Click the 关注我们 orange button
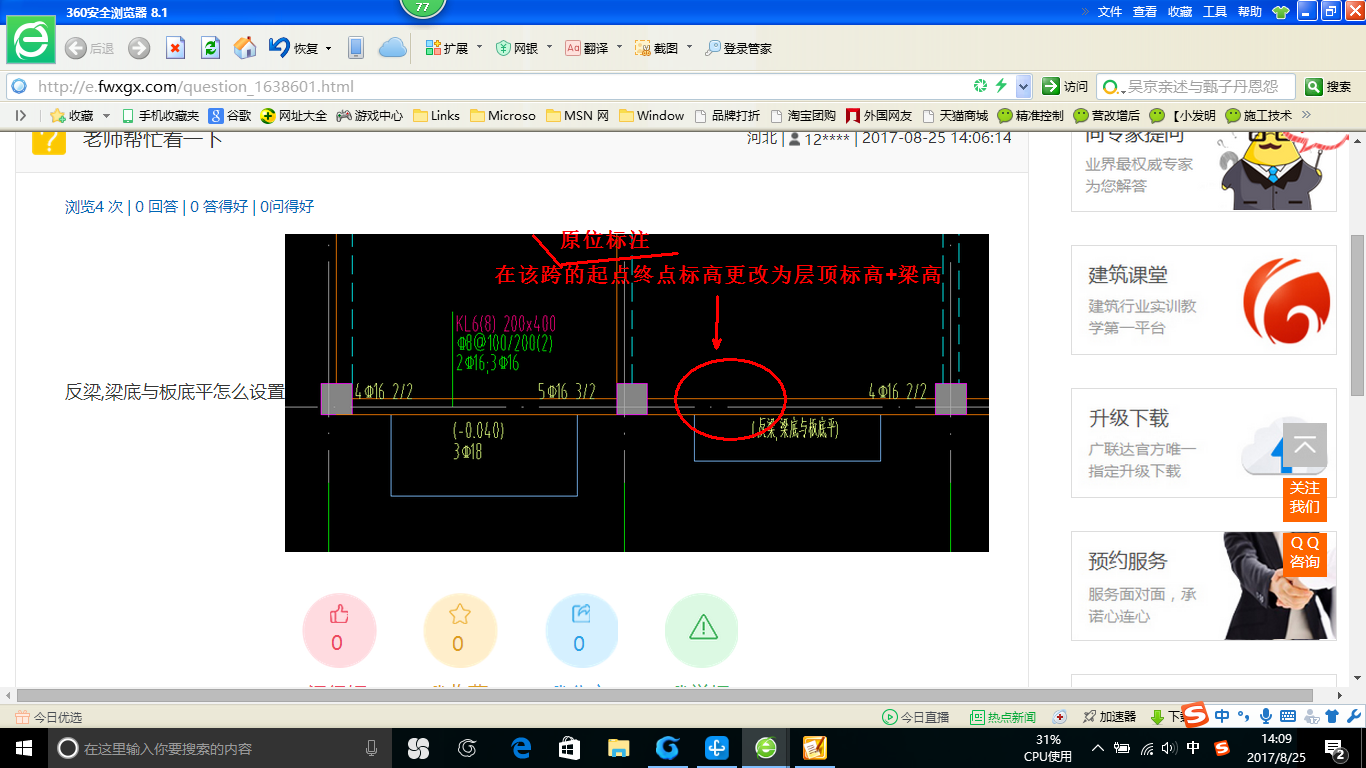 [1305, 498]
